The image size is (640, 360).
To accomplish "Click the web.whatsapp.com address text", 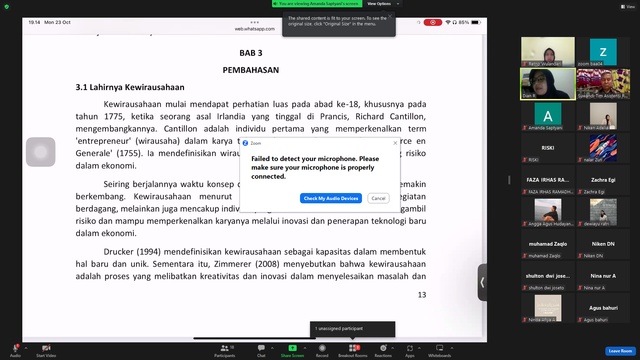I will 255,29.
